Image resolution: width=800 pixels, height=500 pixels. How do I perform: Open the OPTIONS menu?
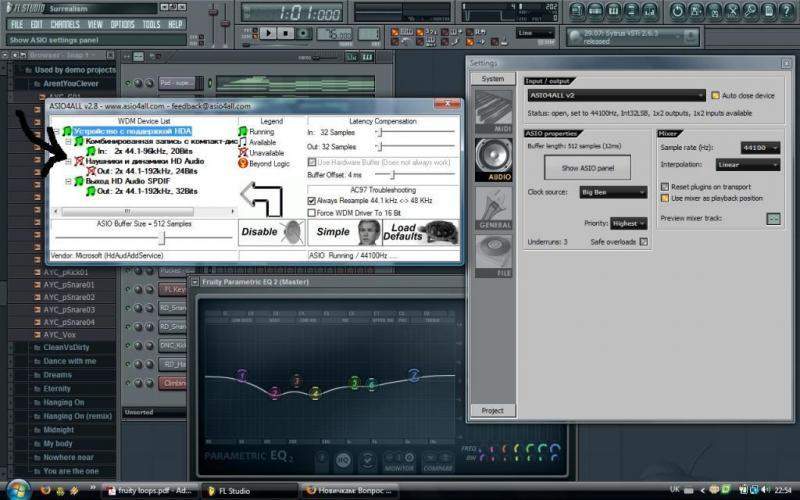click(122, 24)
